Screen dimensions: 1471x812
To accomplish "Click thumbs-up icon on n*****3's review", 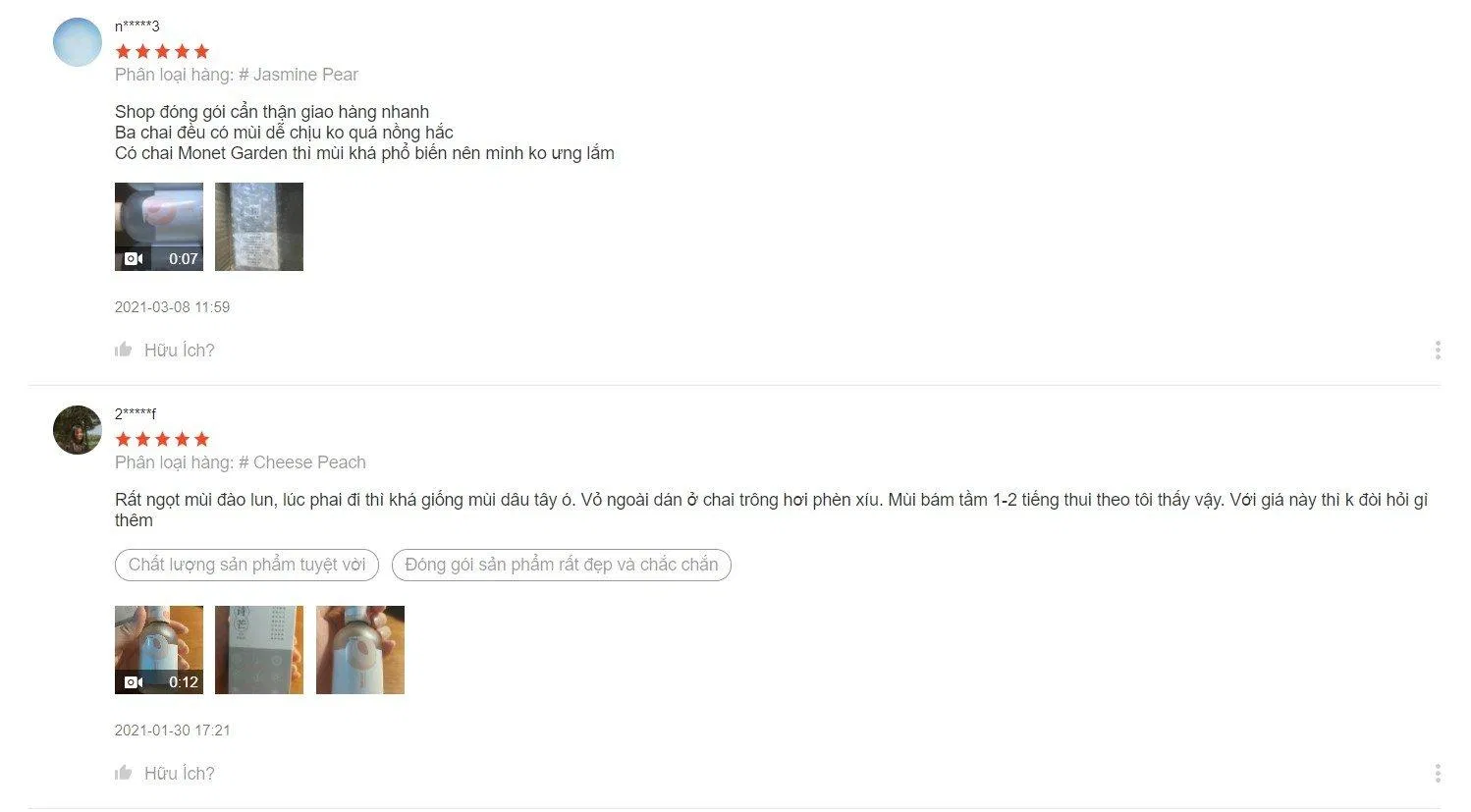I will click(x=123, y=350).
